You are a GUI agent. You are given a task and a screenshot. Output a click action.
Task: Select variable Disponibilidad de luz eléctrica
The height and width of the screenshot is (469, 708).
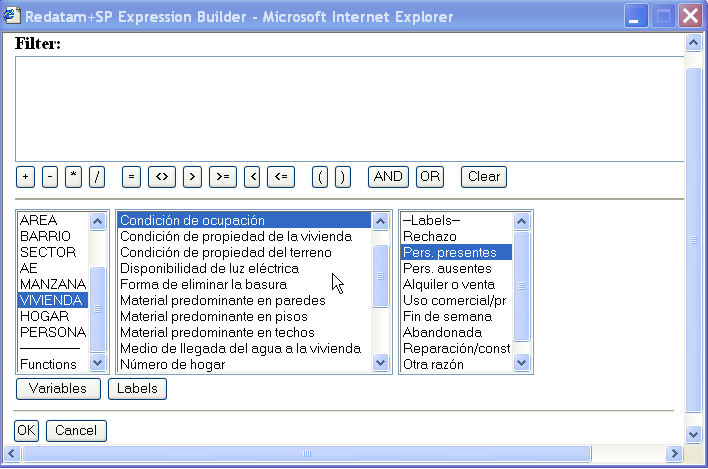[209, 268]
